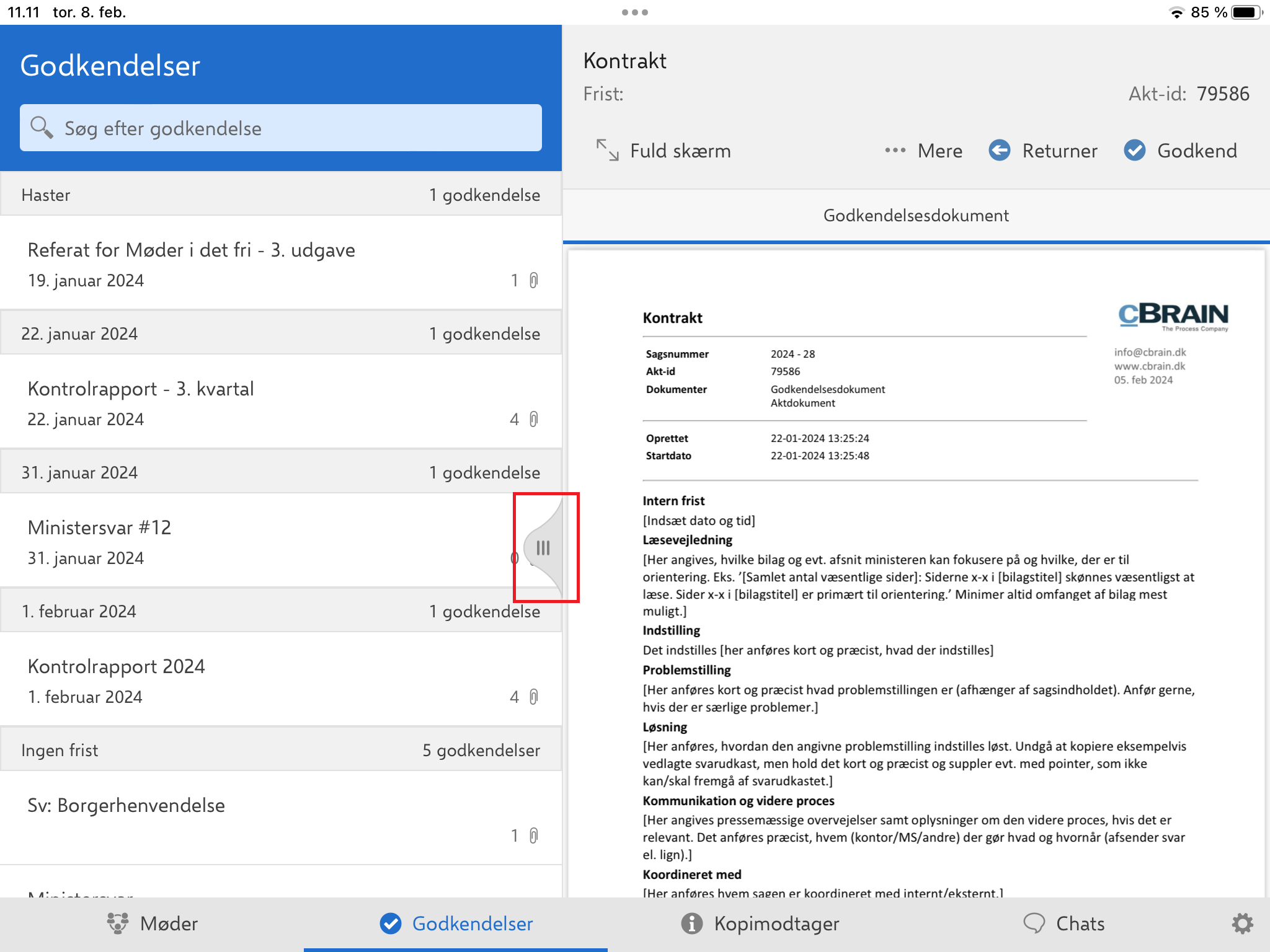The width and height of the screenshot is (1270, 952).
Task: Tap attachment clip on Kontrolrapport 3. kvartal
Action: point(533,420)
